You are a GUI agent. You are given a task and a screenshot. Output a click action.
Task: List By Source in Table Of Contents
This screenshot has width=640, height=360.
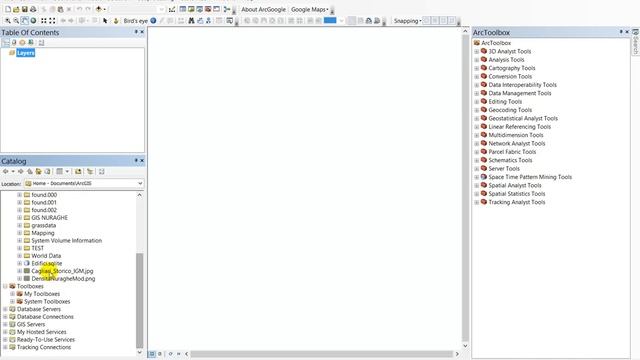click(x=14, y=42)
